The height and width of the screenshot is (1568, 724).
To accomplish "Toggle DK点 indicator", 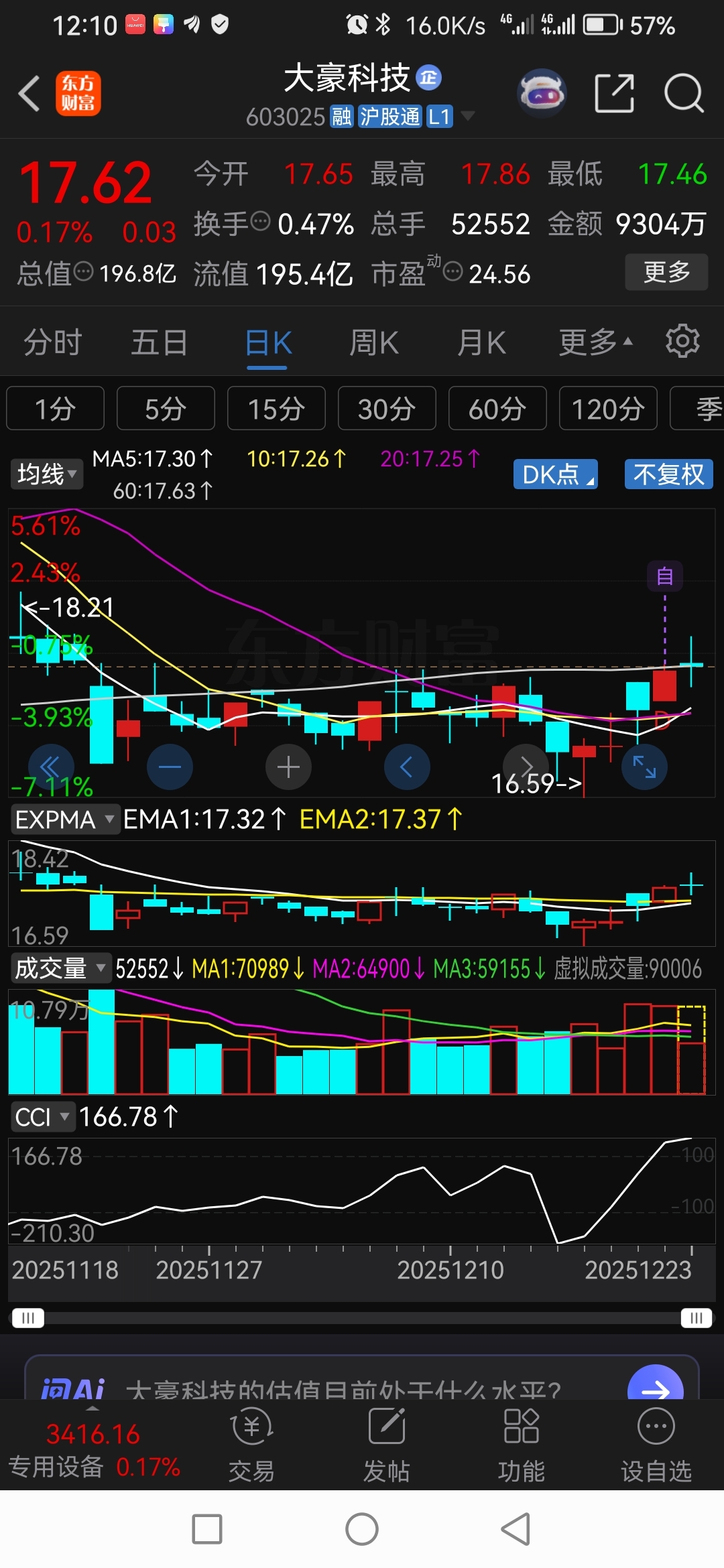I will pos(556,474).
